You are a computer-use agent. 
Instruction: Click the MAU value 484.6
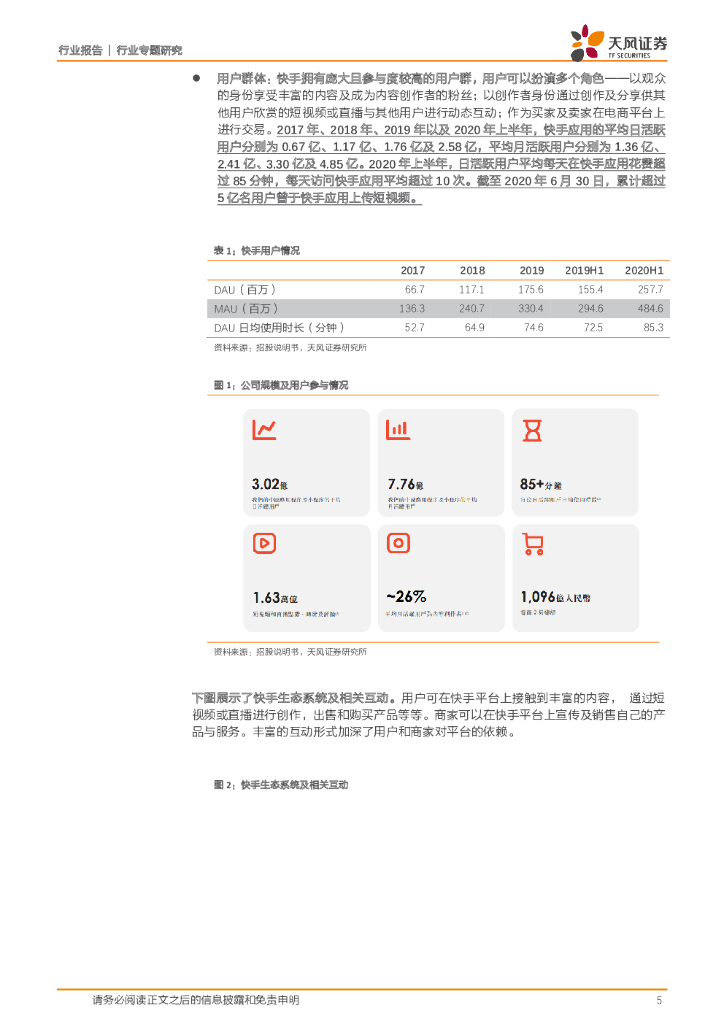coord(650,308)
